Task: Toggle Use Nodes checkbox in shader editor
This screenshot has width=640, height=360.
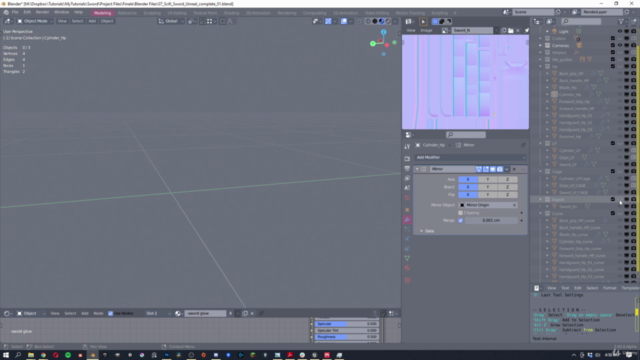Action: click(x=111, y=313)
